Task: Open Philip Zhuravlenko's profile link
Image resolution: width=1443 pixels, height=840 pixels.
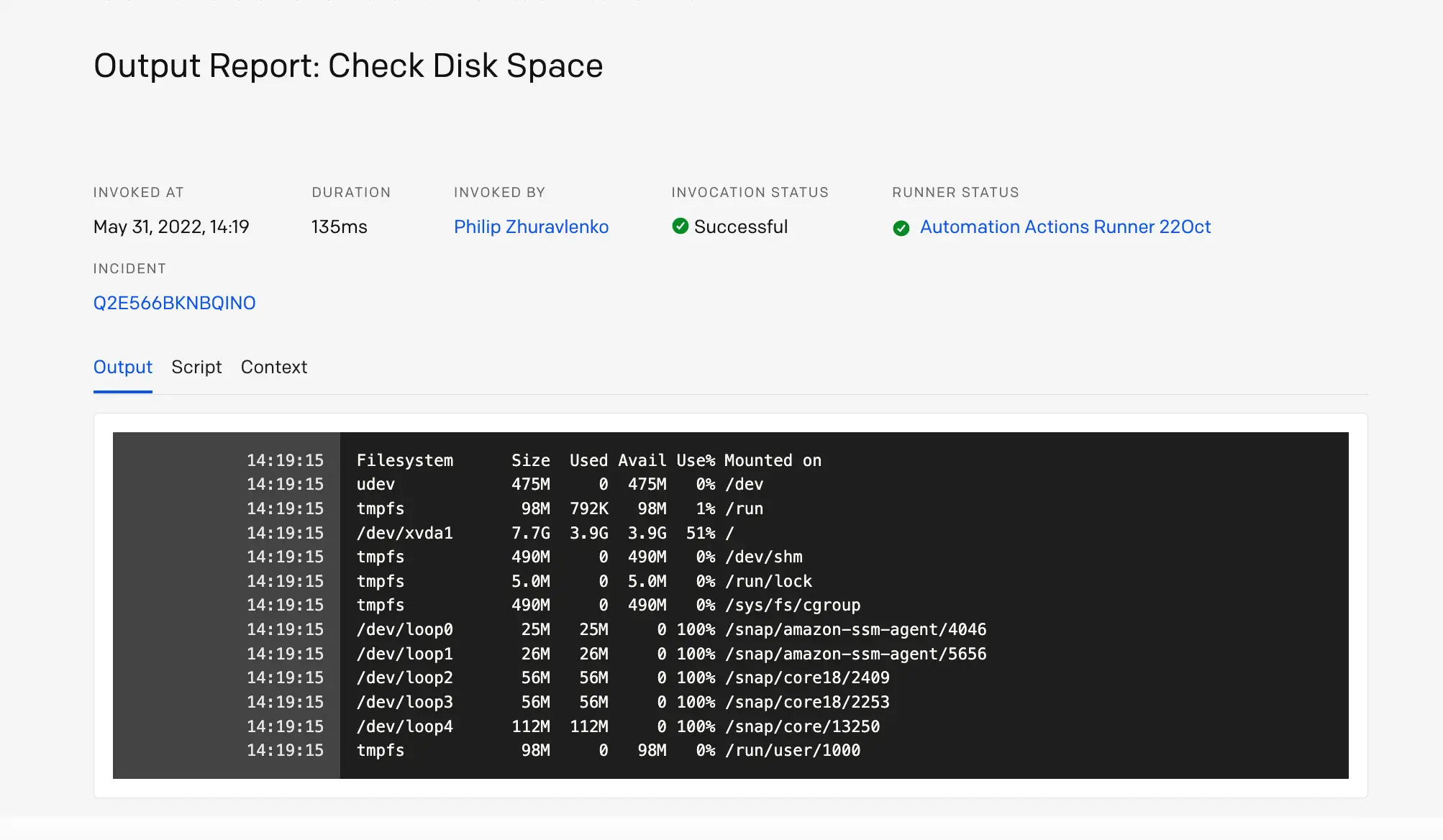Action: point(531,227)
